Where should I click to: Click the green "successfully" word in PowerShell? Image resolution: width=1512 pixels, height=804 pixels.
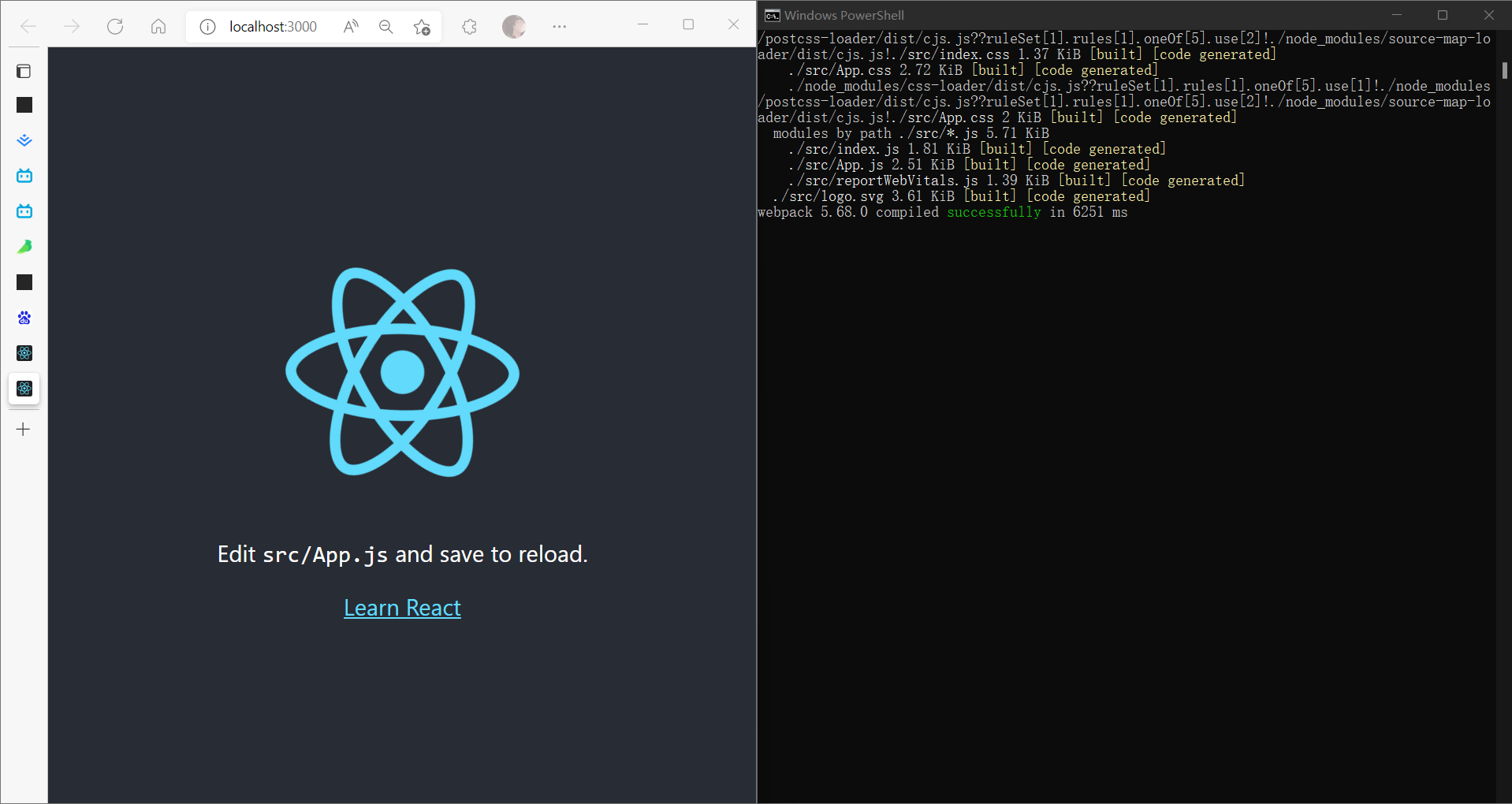click(x=994, y=212)
